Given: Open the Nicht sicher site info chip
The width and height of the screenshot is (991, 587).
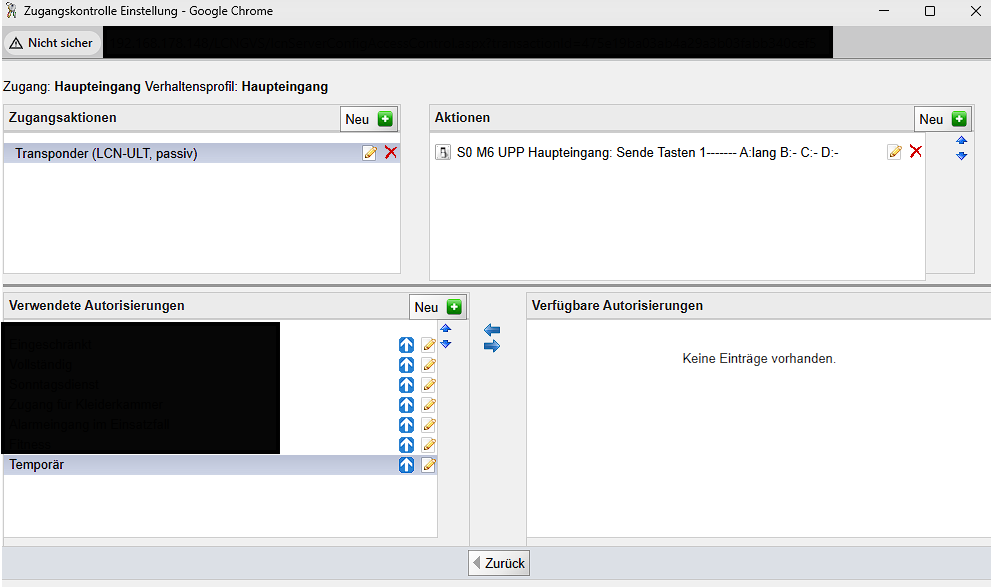Looking at the screenshot, I should tap(52, 43).
